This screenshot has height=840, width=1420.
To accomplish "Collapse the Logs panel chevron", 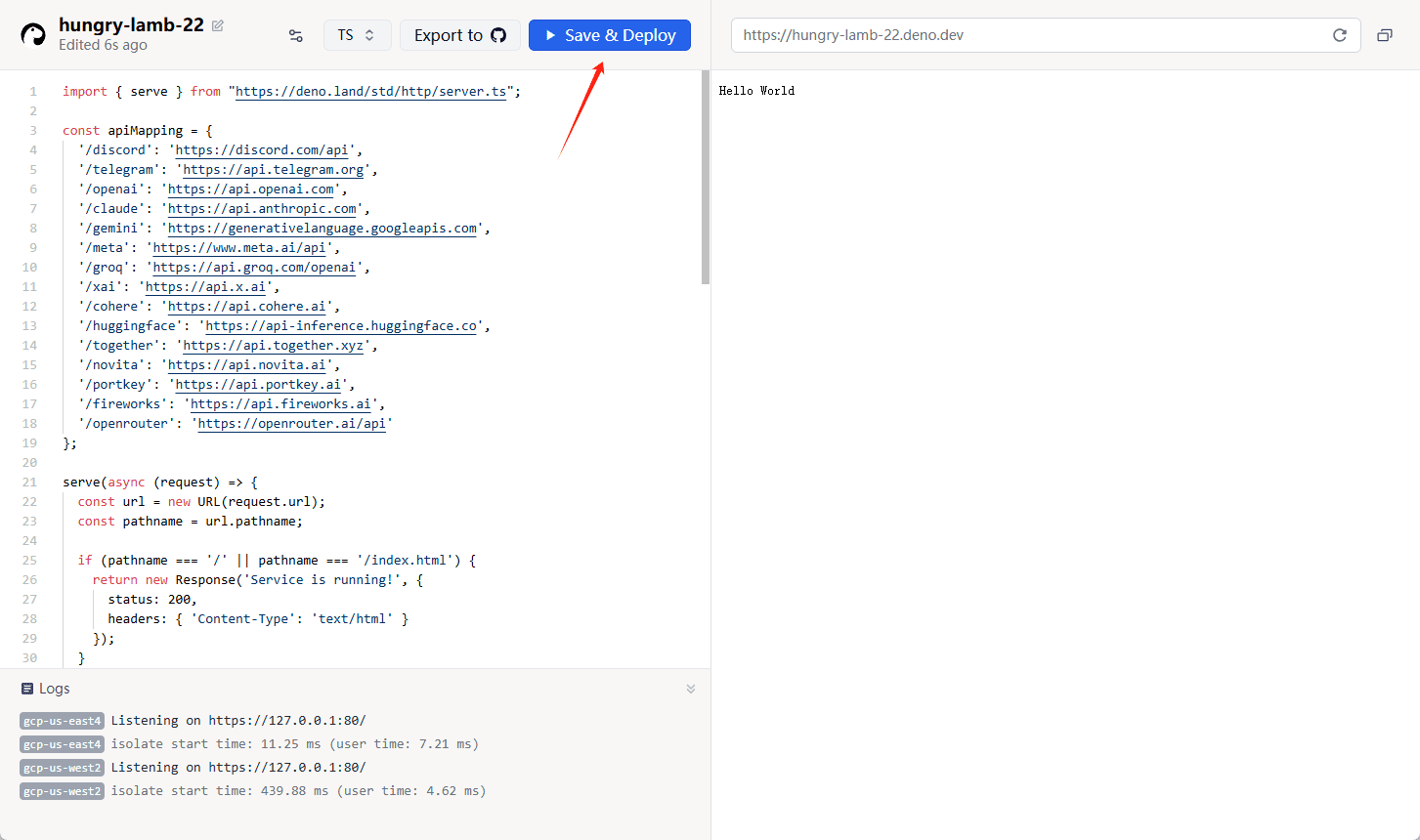I will (691, 689).
